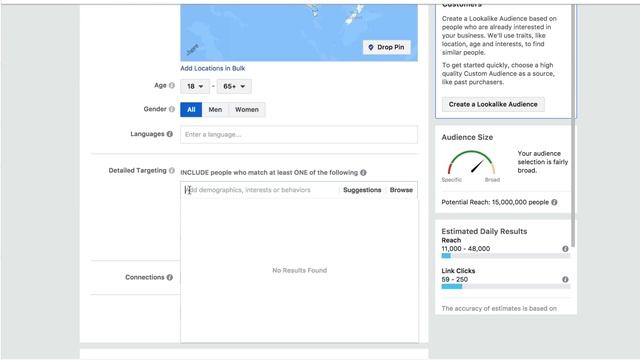
Task: Click the Connections info icon
Action: 170,277
